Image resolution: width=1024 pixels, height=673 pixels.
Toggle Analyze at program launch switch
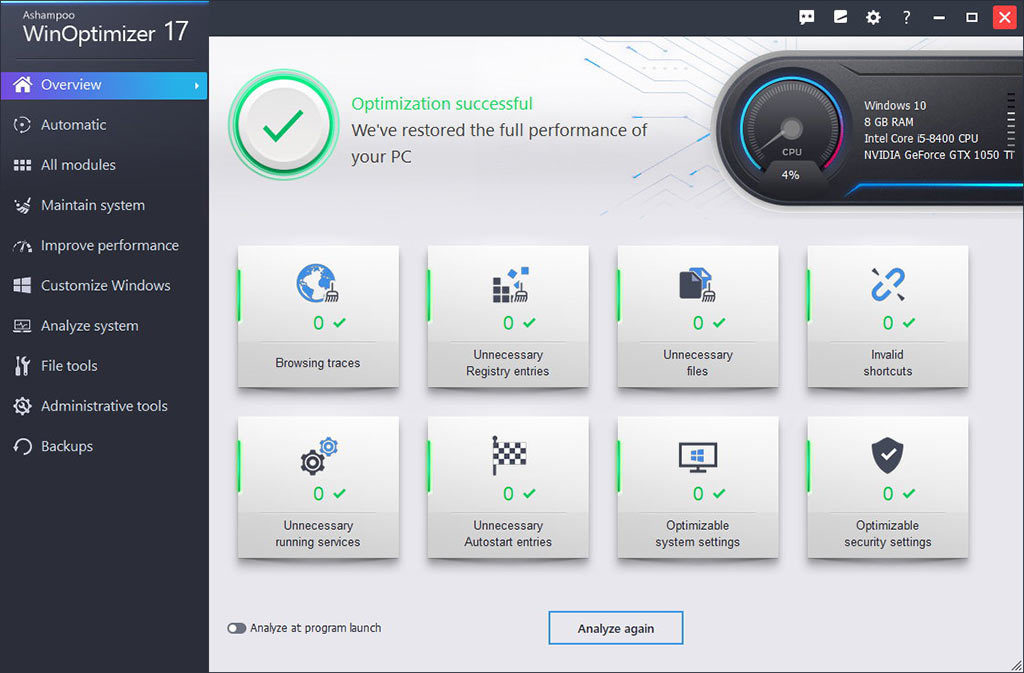pos(237,628)
